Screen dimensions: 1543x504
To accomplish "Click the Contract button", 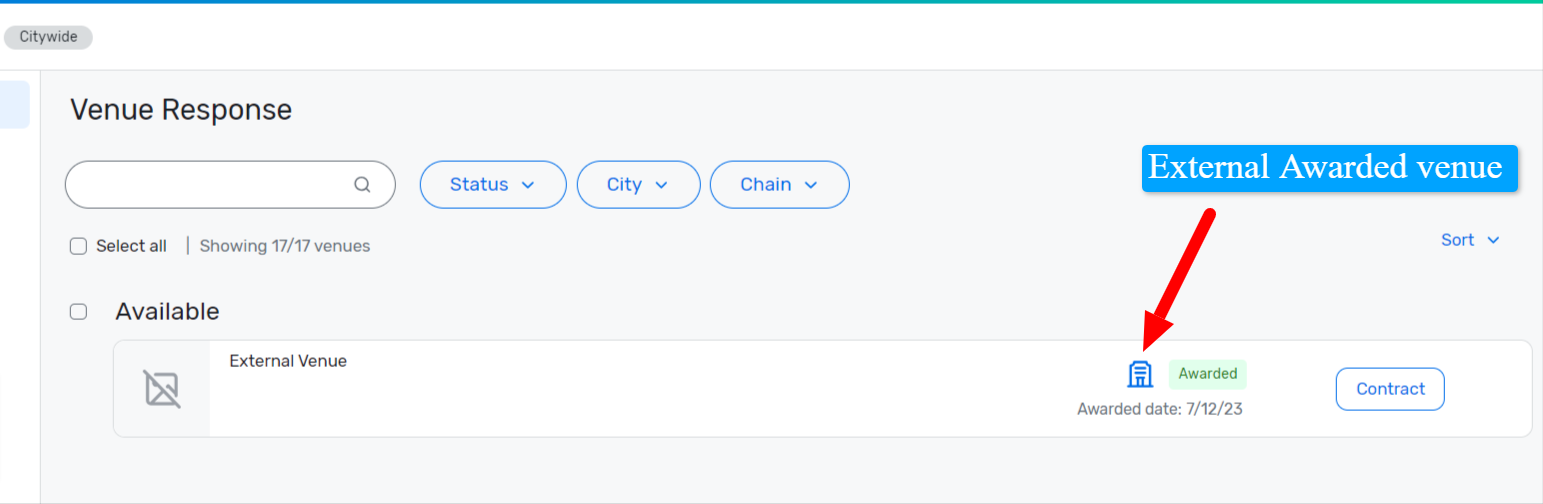I will click(1390, 389).
